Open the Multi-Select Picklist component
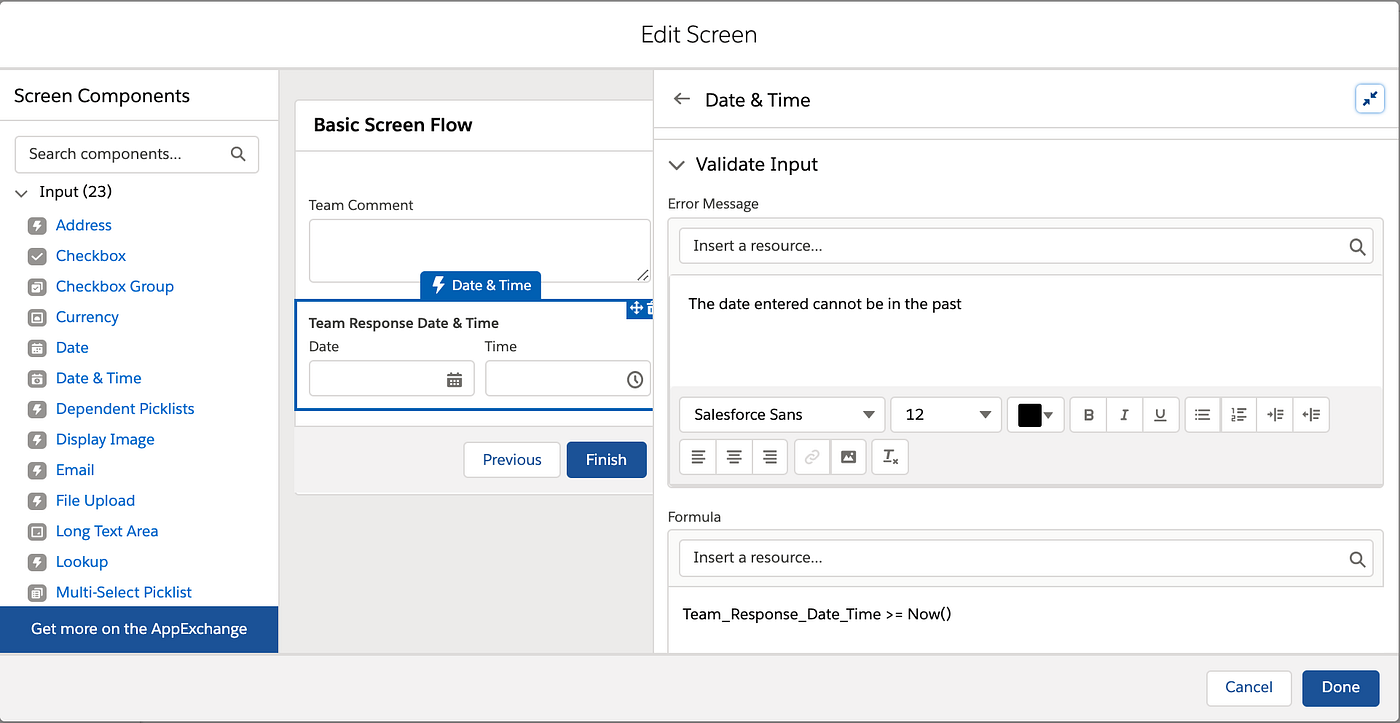1400x723 pixels. click(x=123, y=592)
